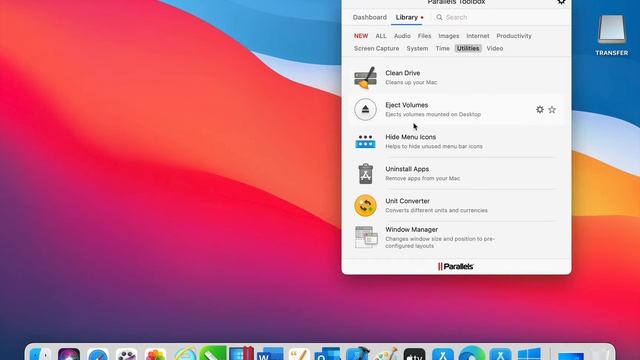
Task: Click the Eject Volumes title
Action: [407, 105]
